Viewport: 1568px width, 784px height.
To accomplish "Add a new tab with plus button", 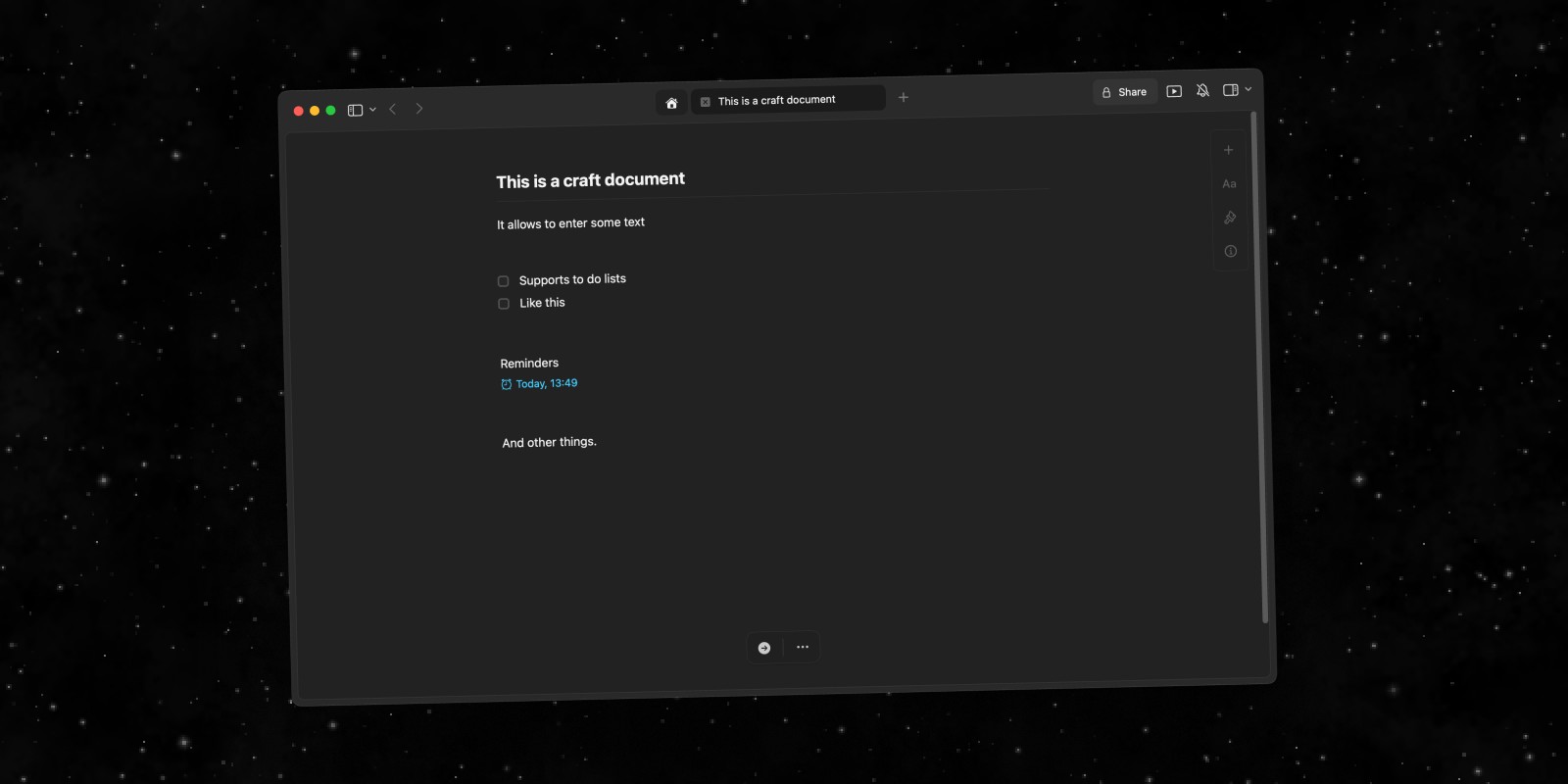I will (x=904, y=97).
